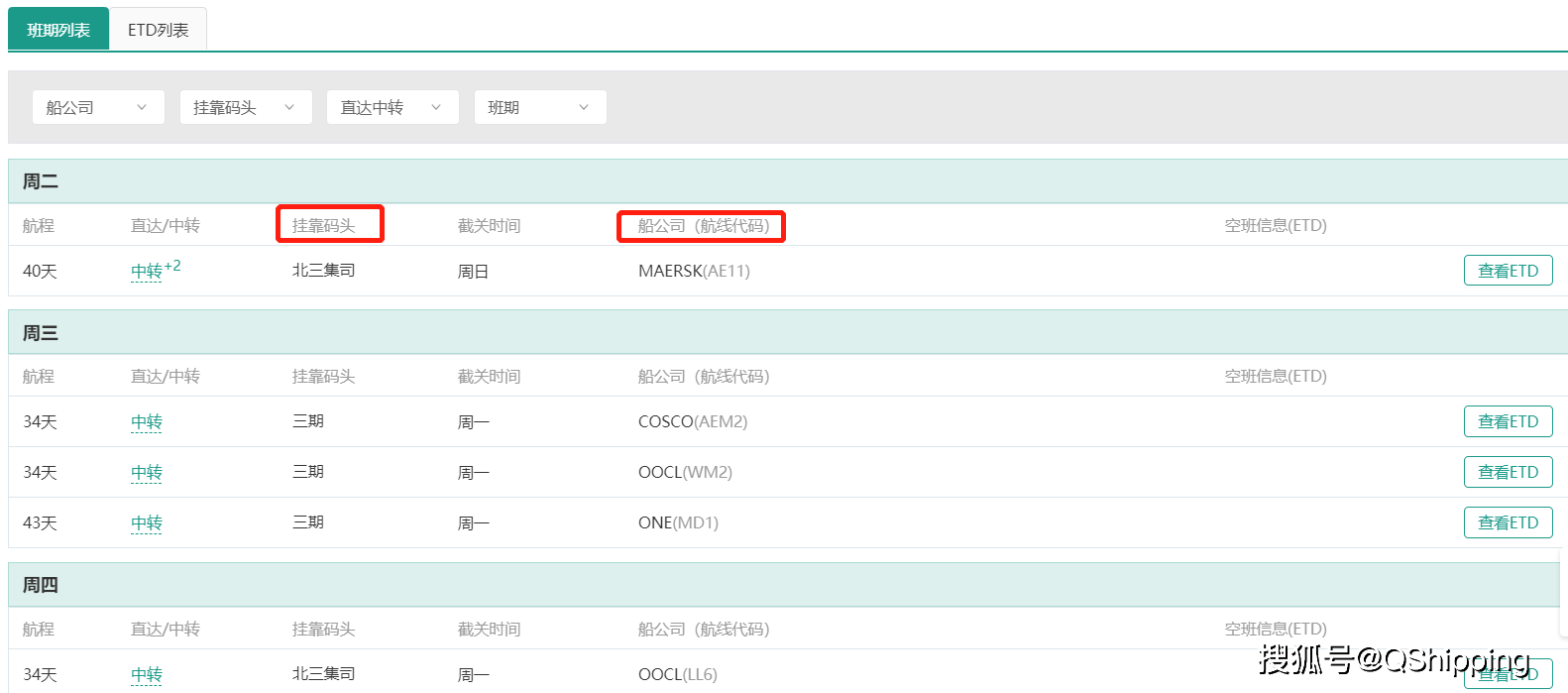Expand the 班期 filter dropdown

540,107
